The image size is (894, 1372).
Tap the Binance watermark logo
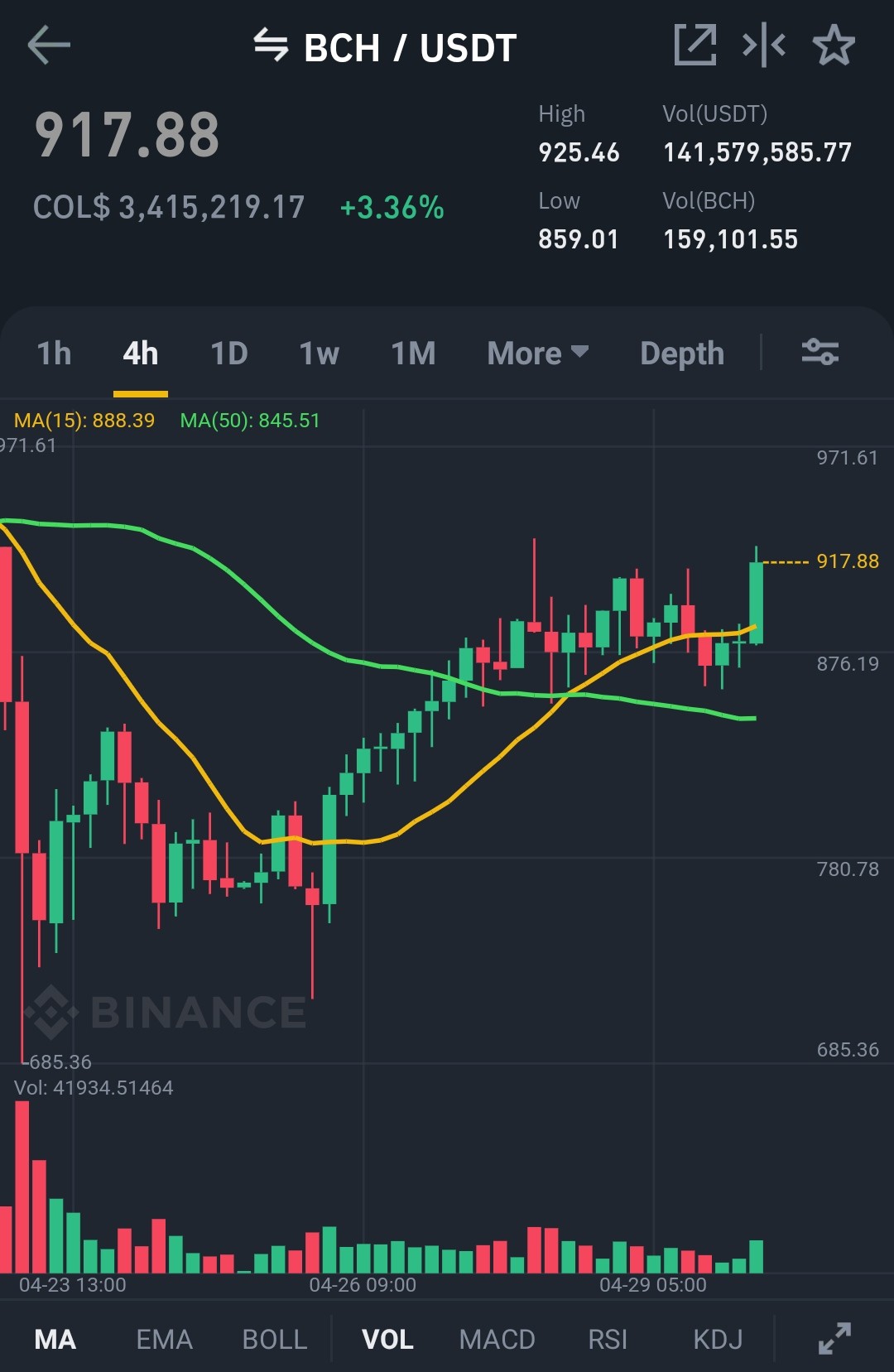click(166, 1012)
